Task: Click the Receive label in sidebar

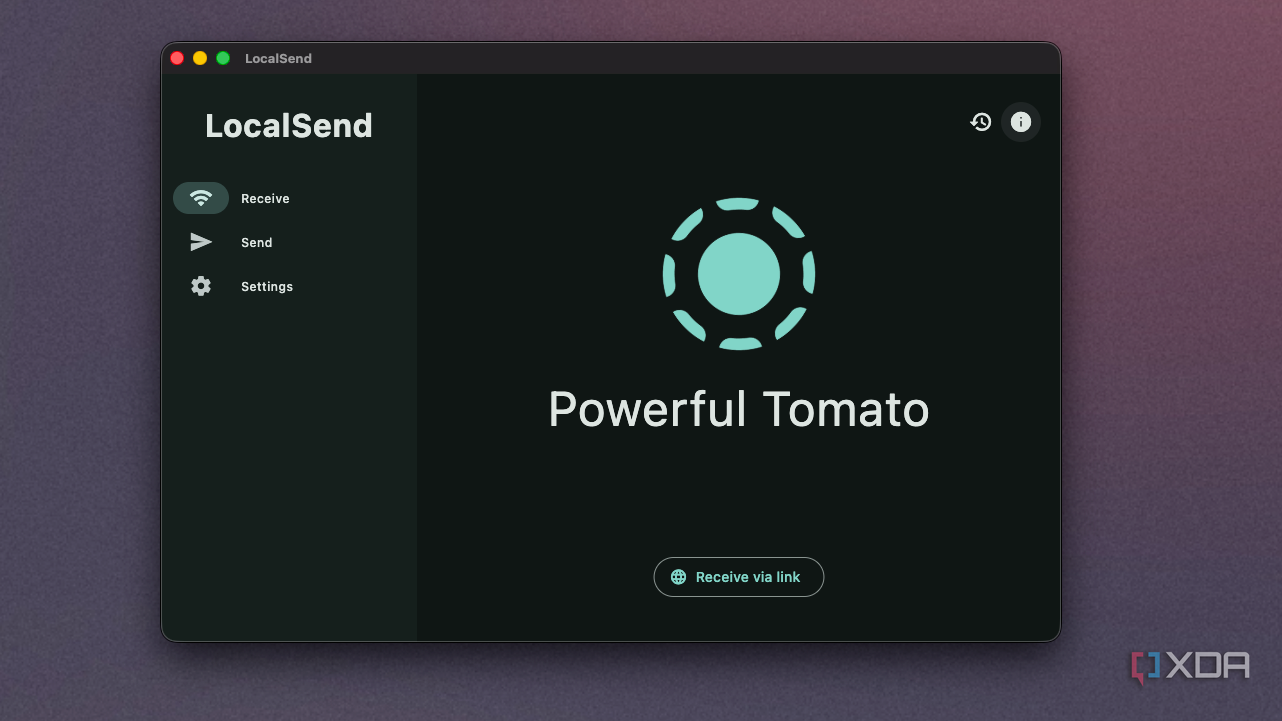Action: pyautogui.click(x=265, y=199)
